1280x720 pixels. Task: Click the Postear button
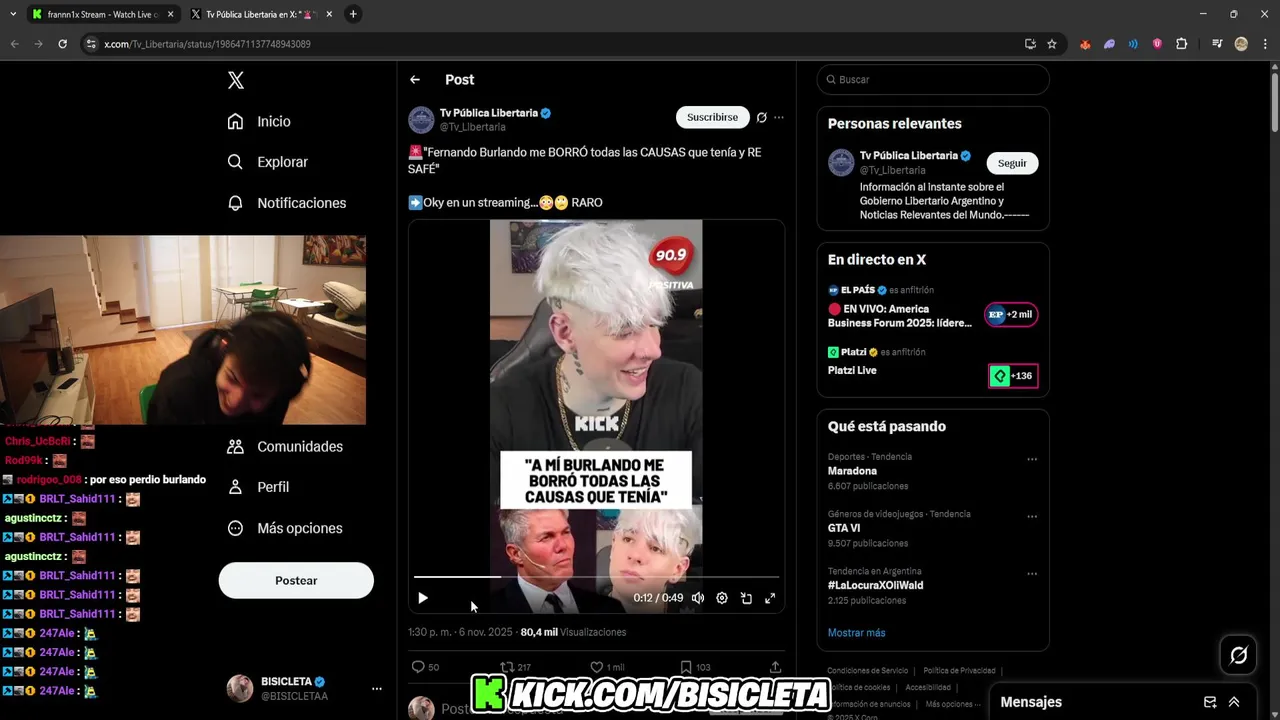[296, 580]
